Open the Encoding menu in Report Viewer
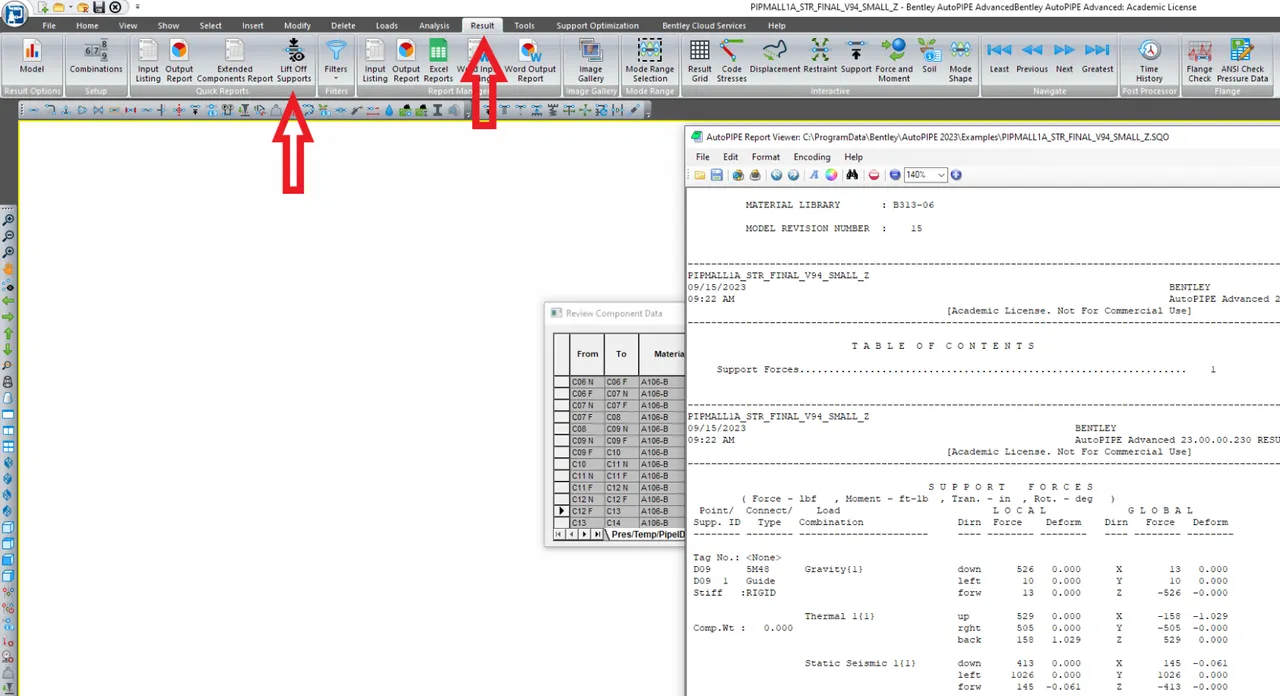The width and height of the screenshot is (1280, 696). tap(812, 157)
